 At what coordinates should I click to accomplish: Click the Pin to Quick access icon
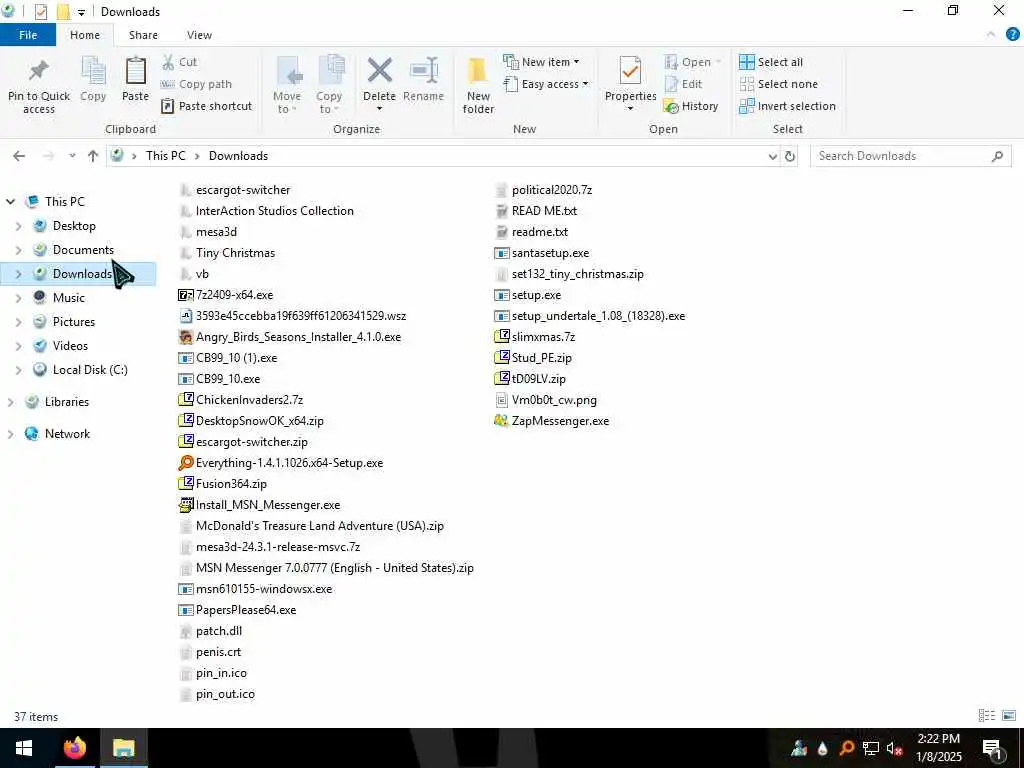(x=39, y=71)
